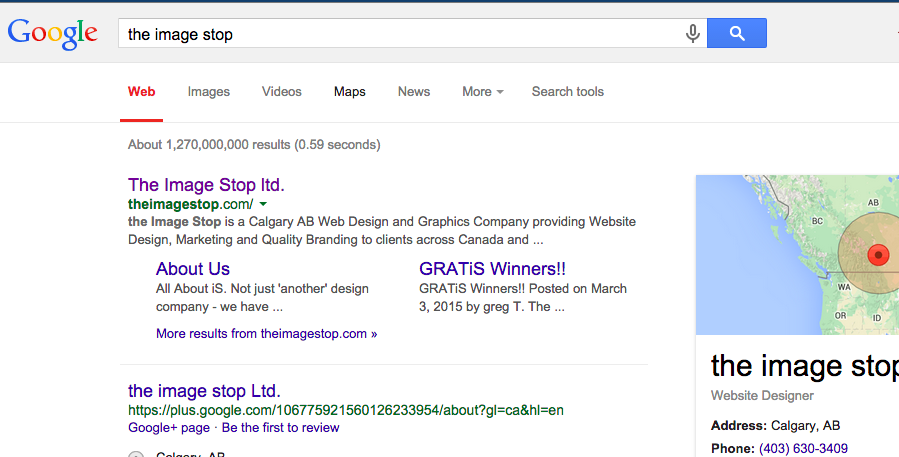Expand the green arrow beside theimagestop.com
The image size is (899, 457).
(x=263, y=204)
